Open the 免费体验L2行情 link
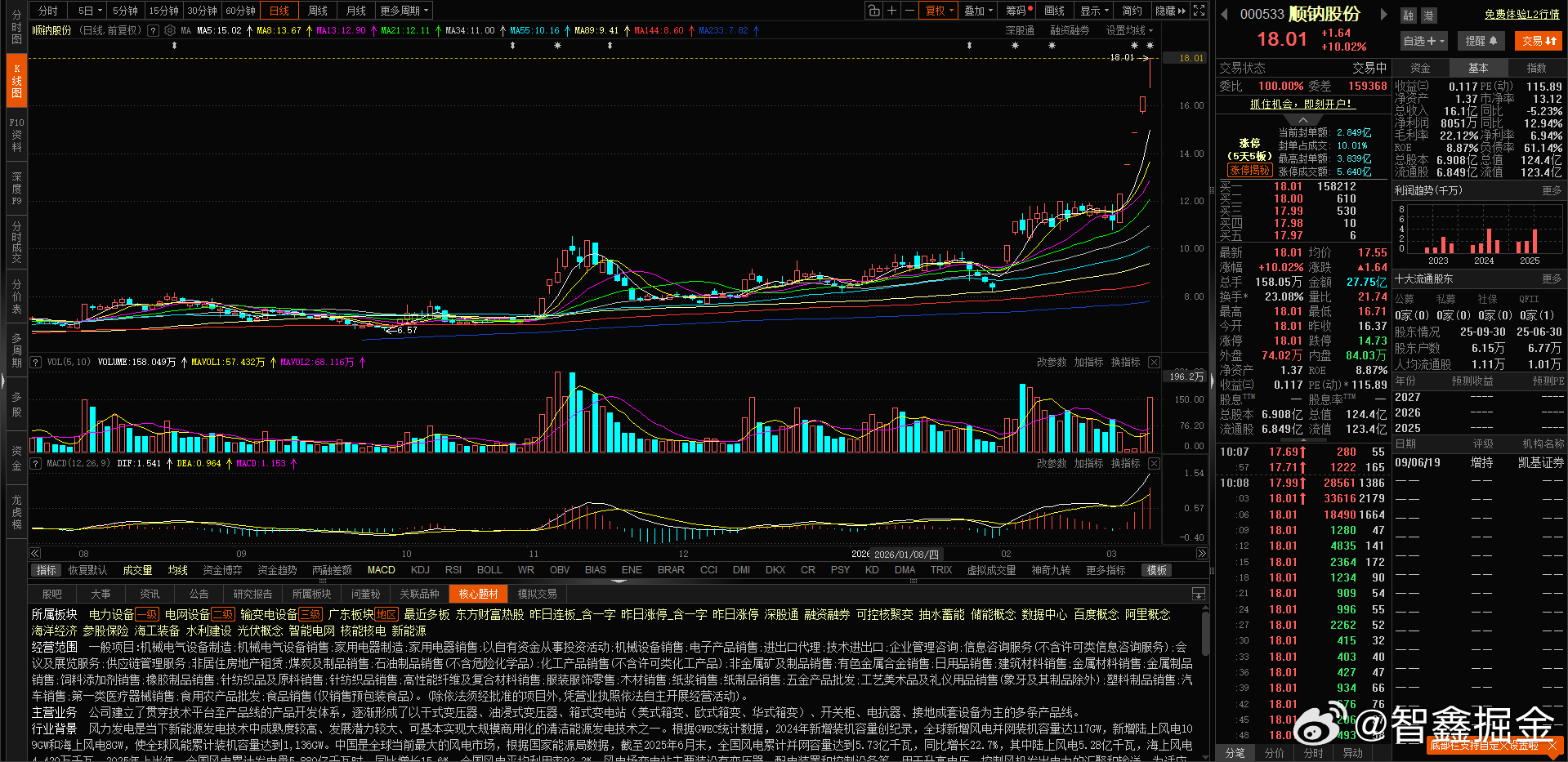The image size is (1568, 762). tap(1521, 14)
